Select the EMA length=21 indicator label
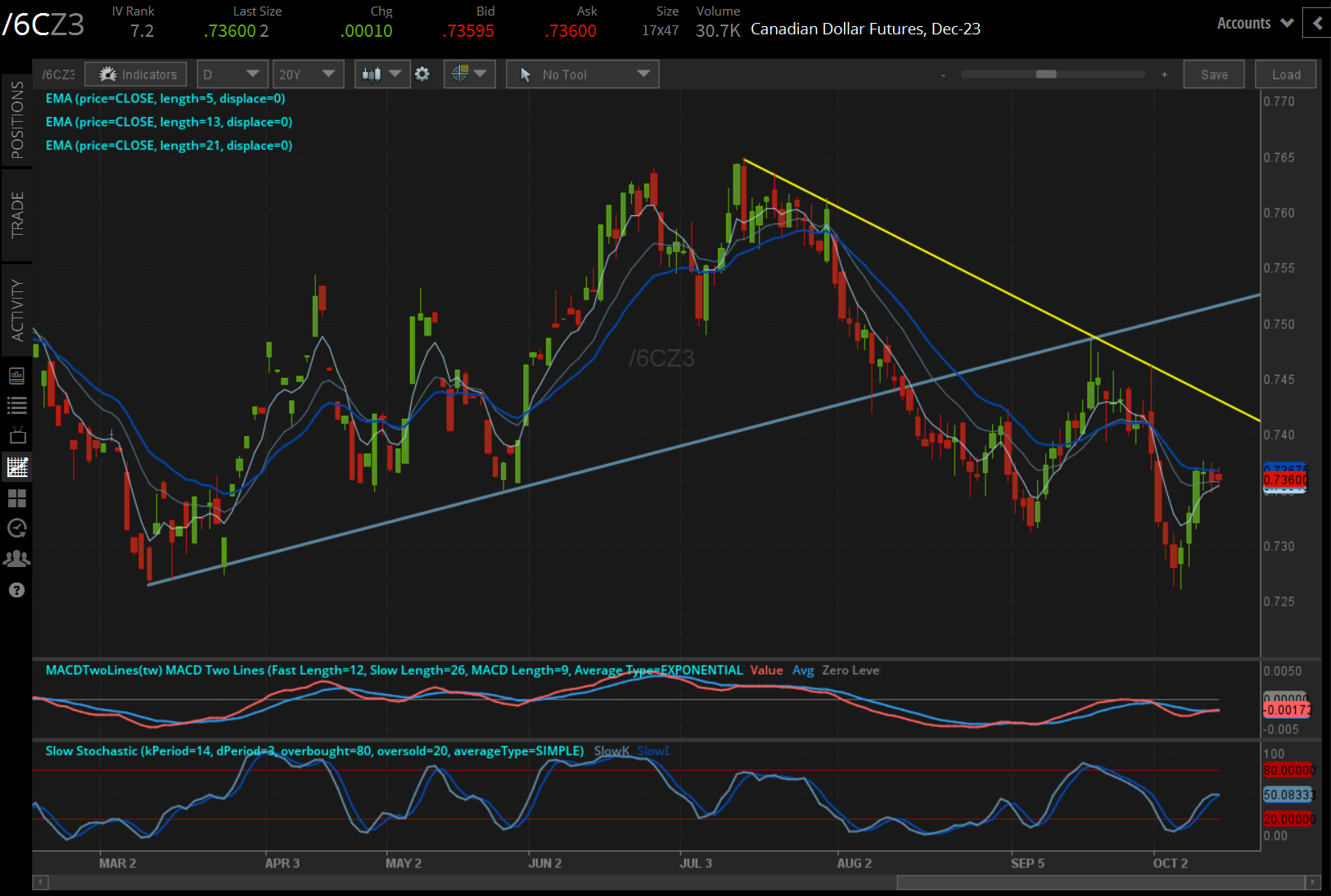1331x896 pixels. pyautogui.click(x=169, y=146)
